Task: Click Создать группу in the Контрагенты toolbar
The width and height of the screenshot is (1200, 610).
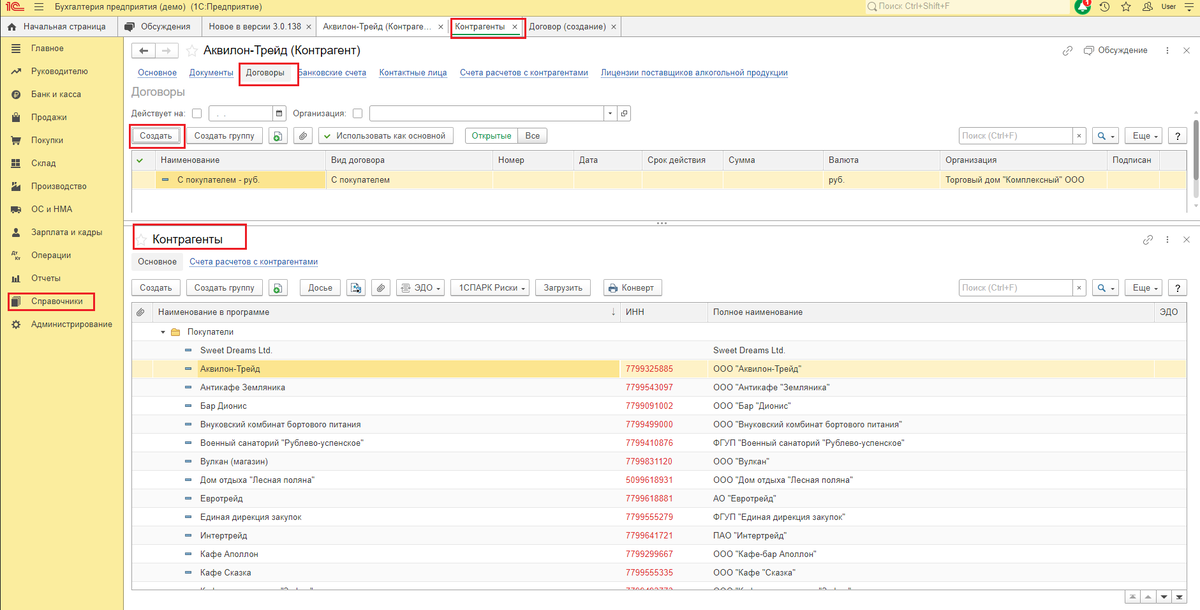Action: (224, 287)
